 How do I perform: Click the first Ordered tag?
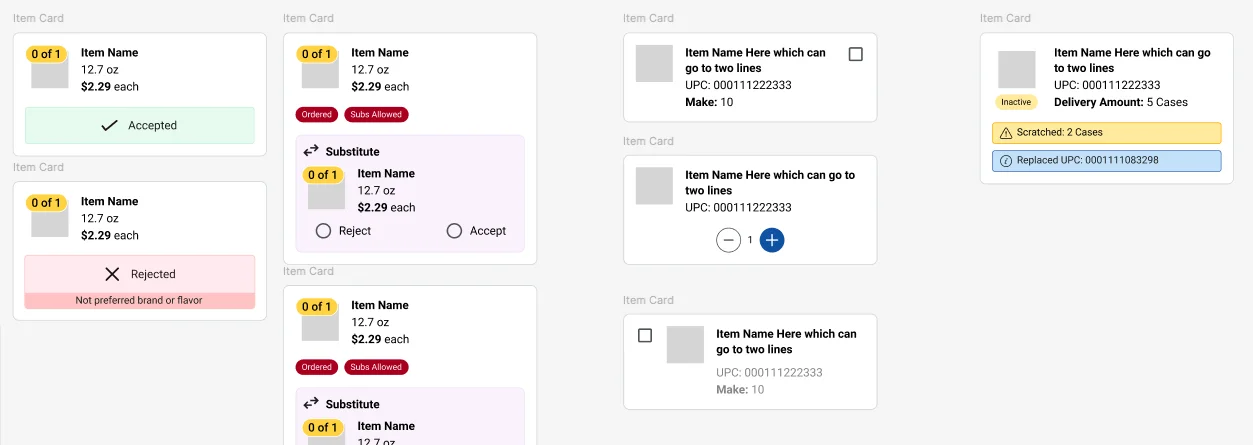316,115
